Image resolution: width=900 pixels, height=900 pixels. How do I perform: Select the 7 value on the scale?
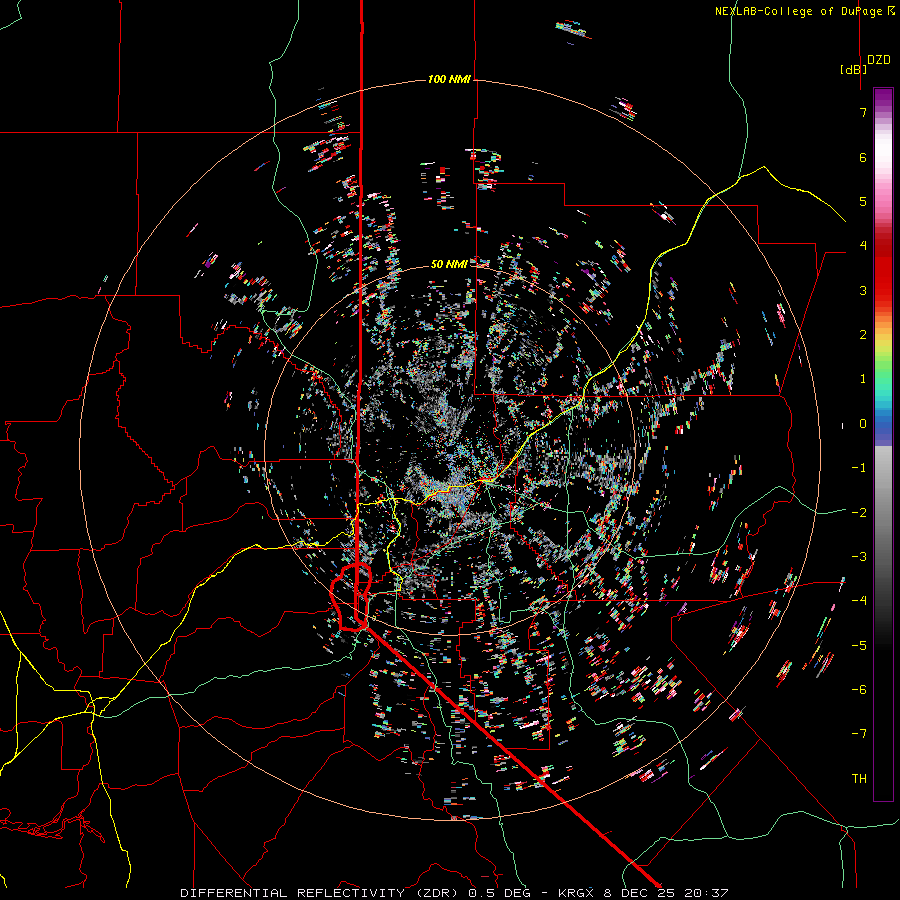[863, 112]
